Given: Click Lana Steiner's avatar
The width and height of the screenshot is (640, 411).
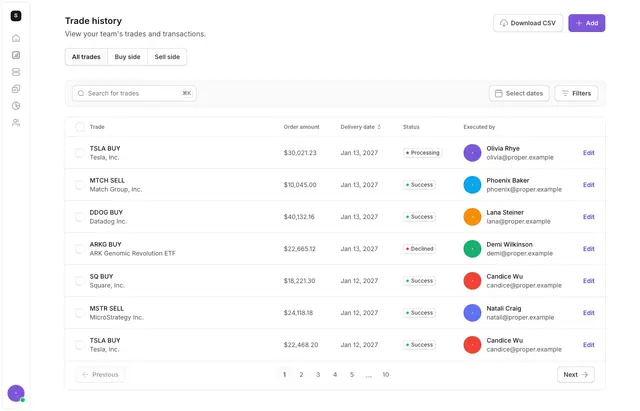Looking at the screenshot, I should [472, 217].
